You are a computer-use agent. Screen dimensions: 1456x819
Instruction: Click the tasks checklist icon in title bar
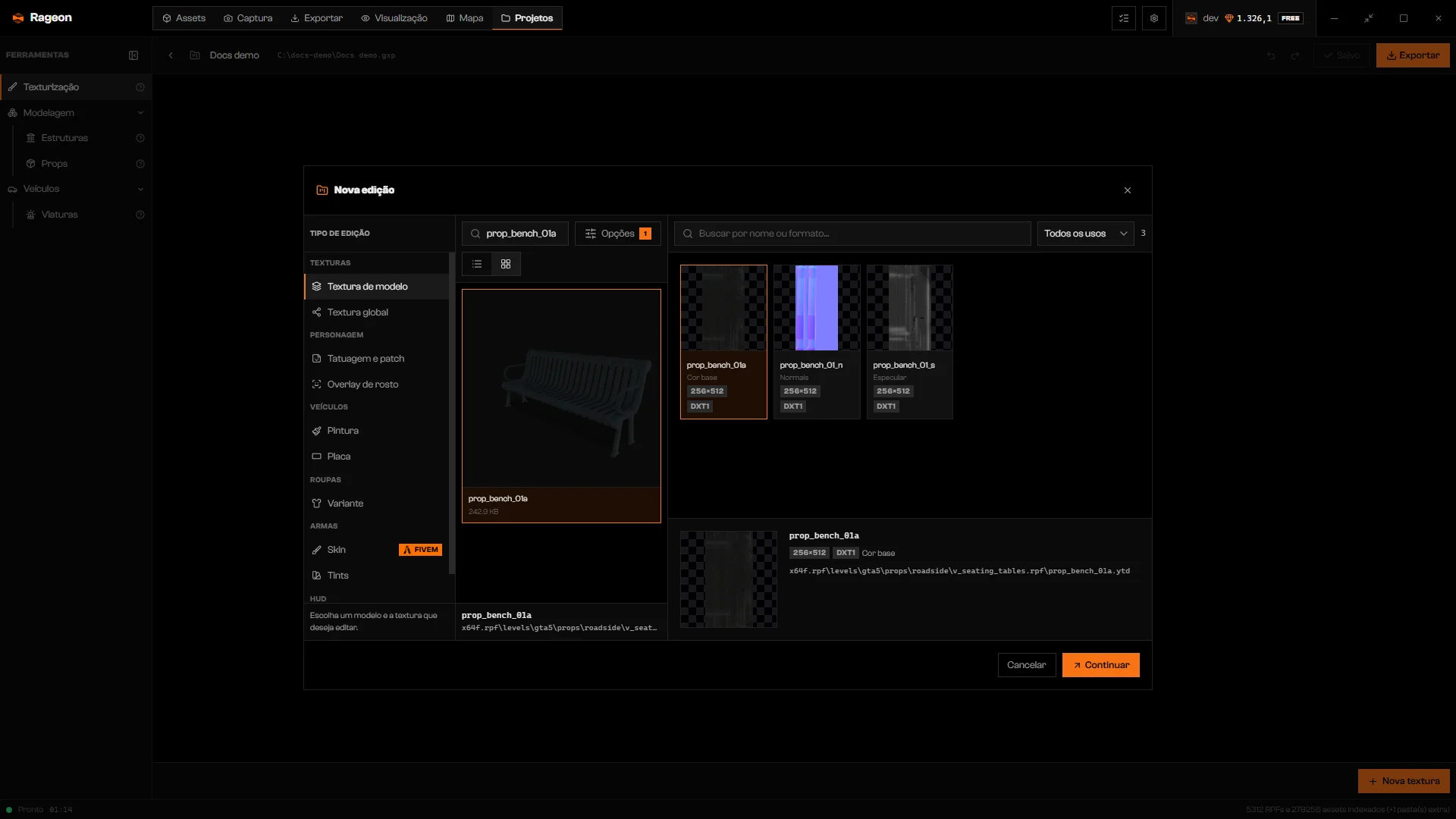[1124, 18]
